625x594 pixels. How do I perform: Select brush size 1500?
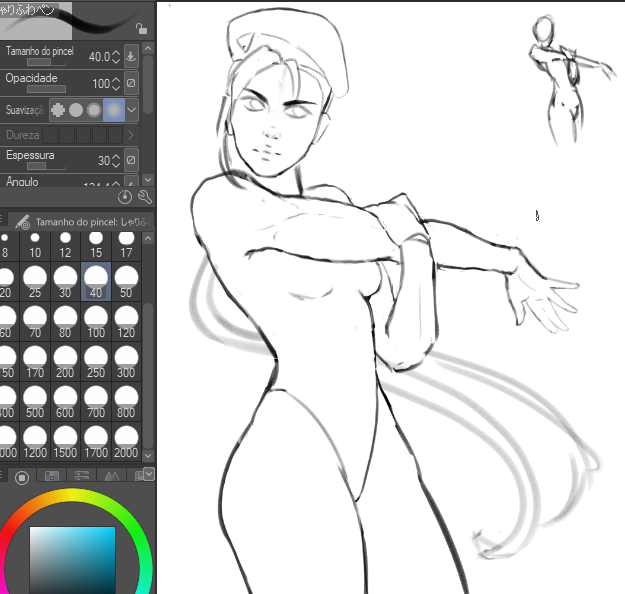[65, 441]
